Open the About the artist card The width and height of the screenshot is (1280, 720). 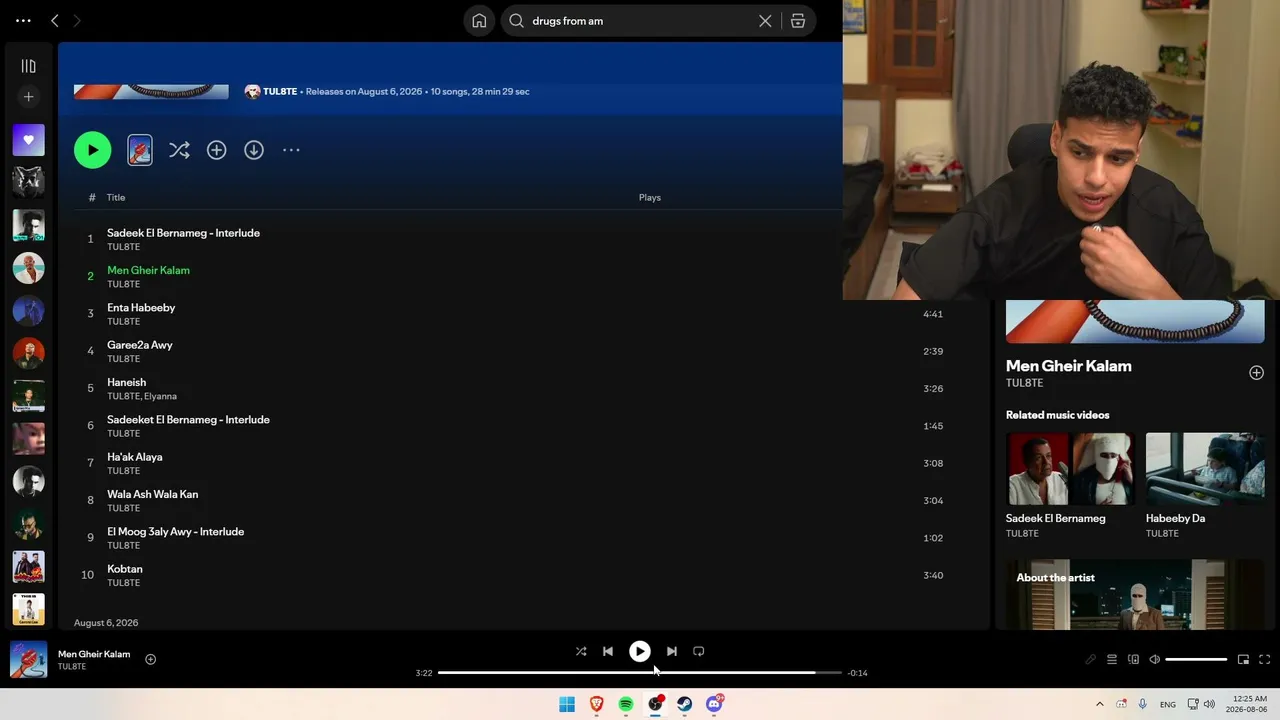click(x=1135, y=594)
